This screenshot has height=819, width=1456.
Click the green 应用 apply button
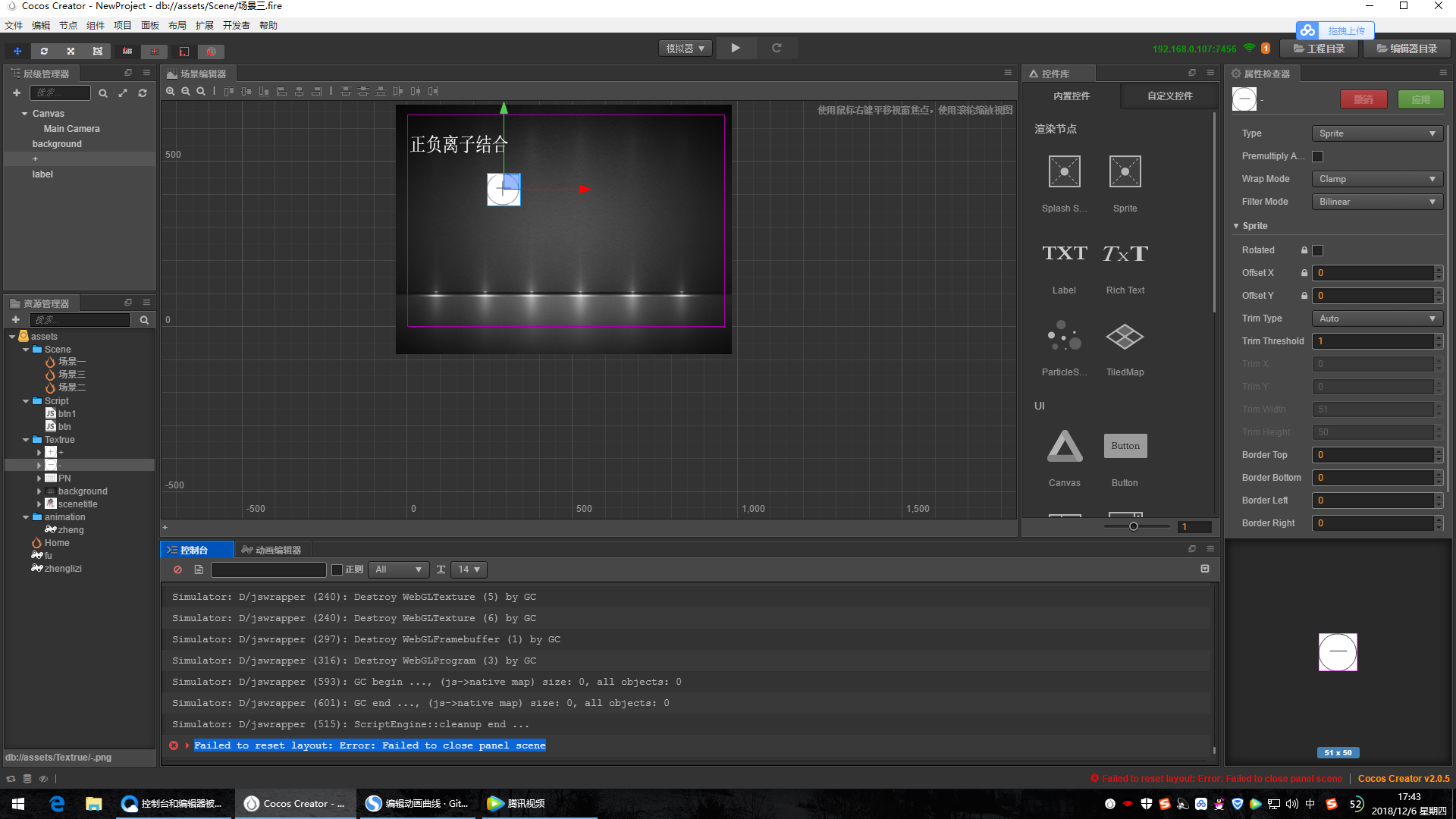tap(1420, 99)
